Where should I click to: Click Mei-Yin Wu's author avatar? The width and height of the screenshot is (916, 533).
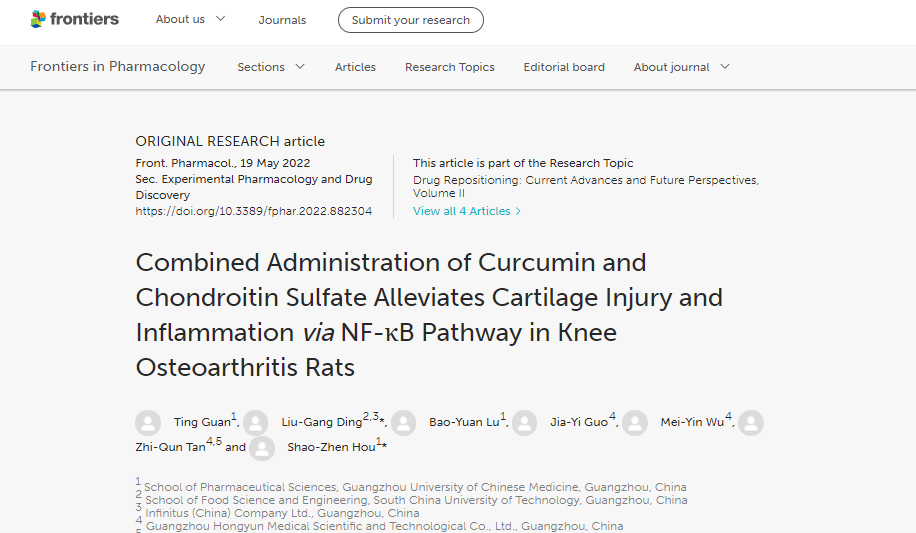635,423
